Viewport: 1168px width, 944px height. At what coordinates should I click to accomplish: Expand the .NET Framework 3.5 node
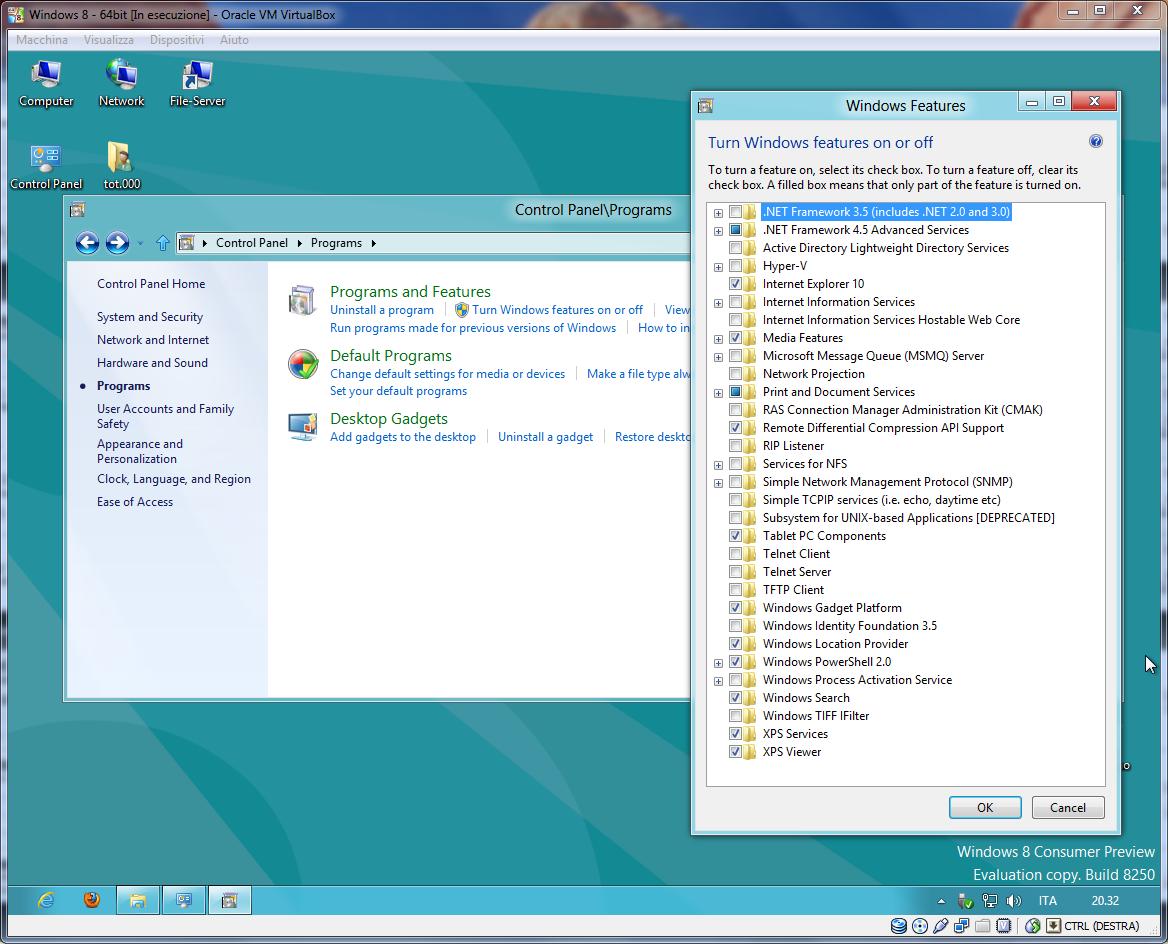pyautogui.click(x=718, y=213)
